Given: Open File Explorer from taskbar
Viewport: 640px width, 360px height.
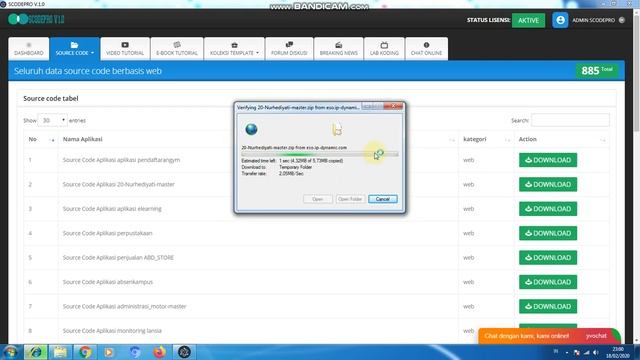Looking at the screenshot, I should coord(60,352).
